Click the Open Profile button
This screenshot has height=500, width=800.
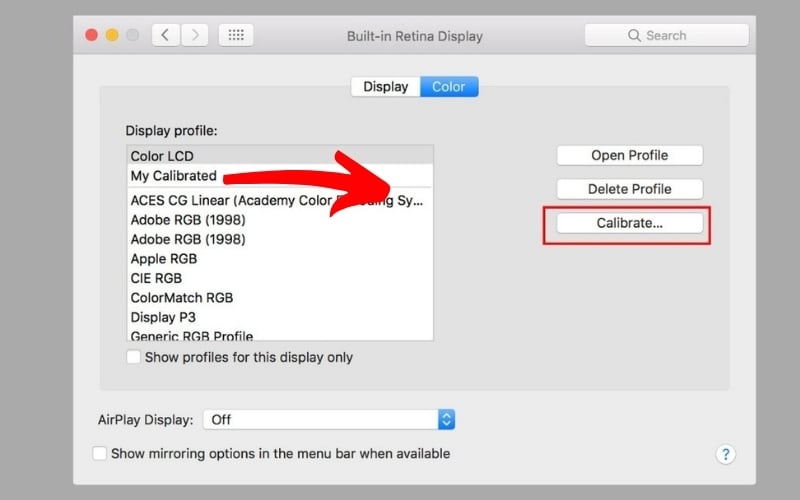click(x=630, y=156)
